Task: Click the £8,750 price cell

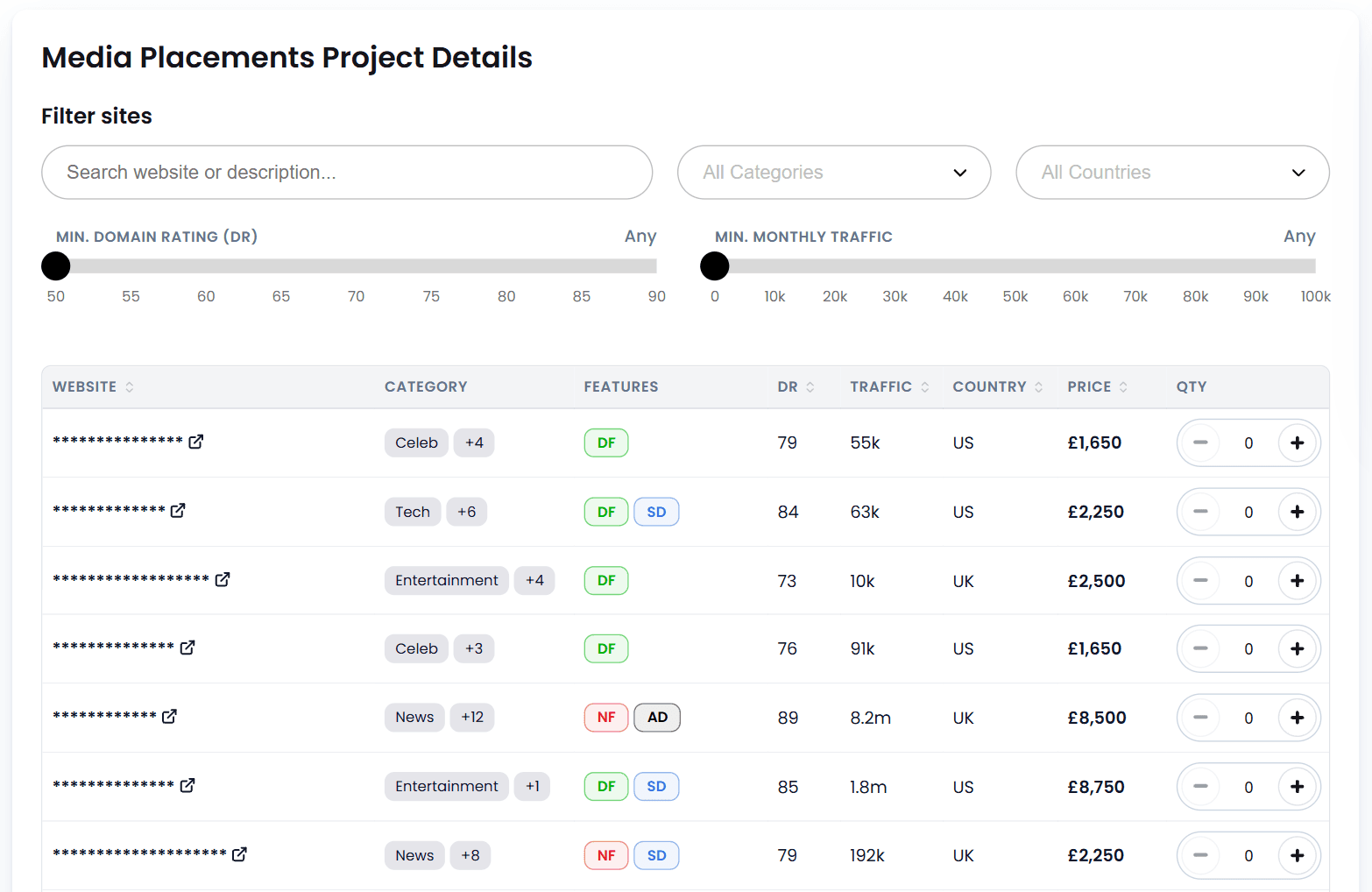Action: [1096, 787]
